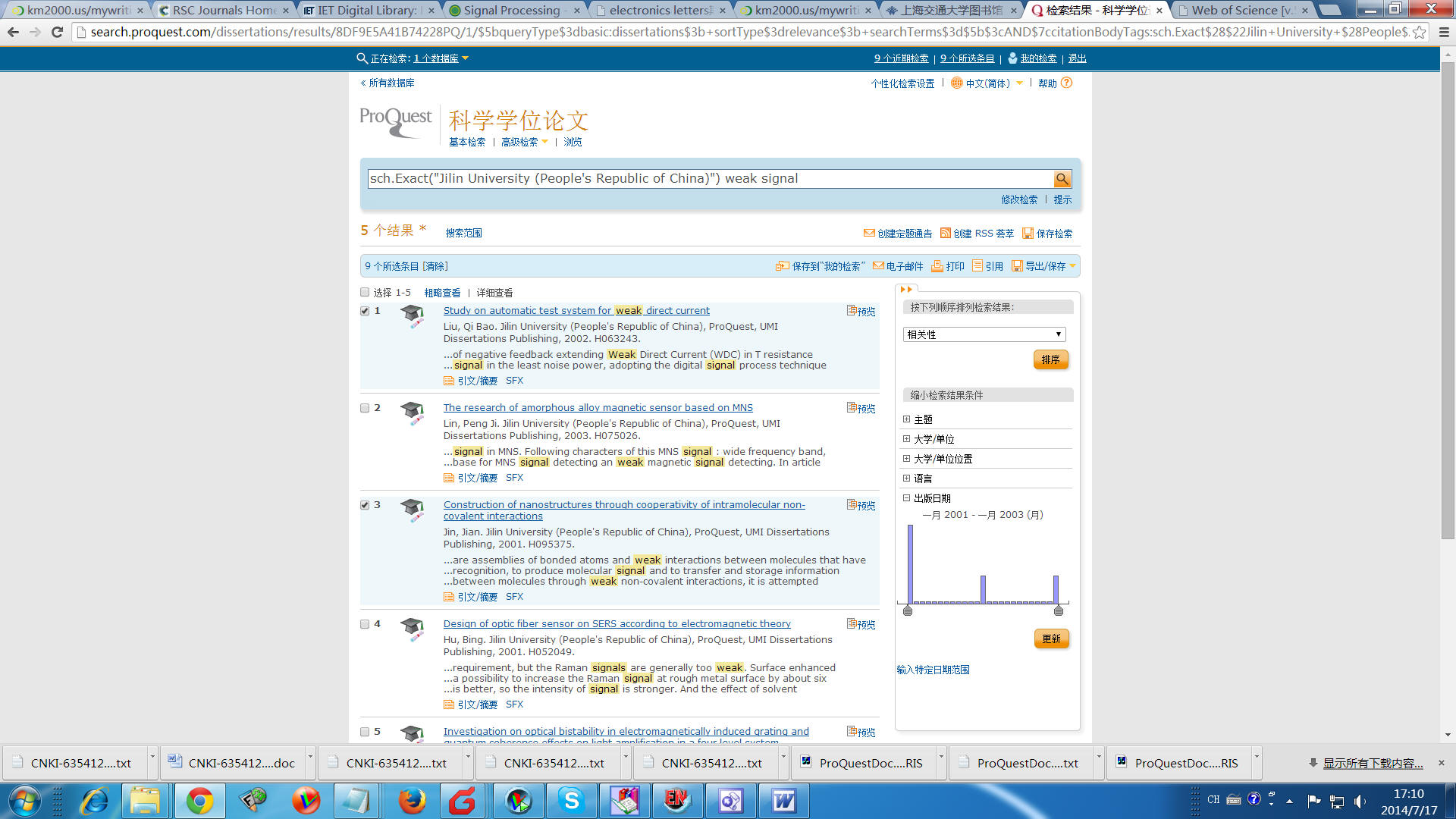Click the collapse side panel arrows
Image resolution: width=1456 pixels, height=819 pixels.
pos(906,289)
